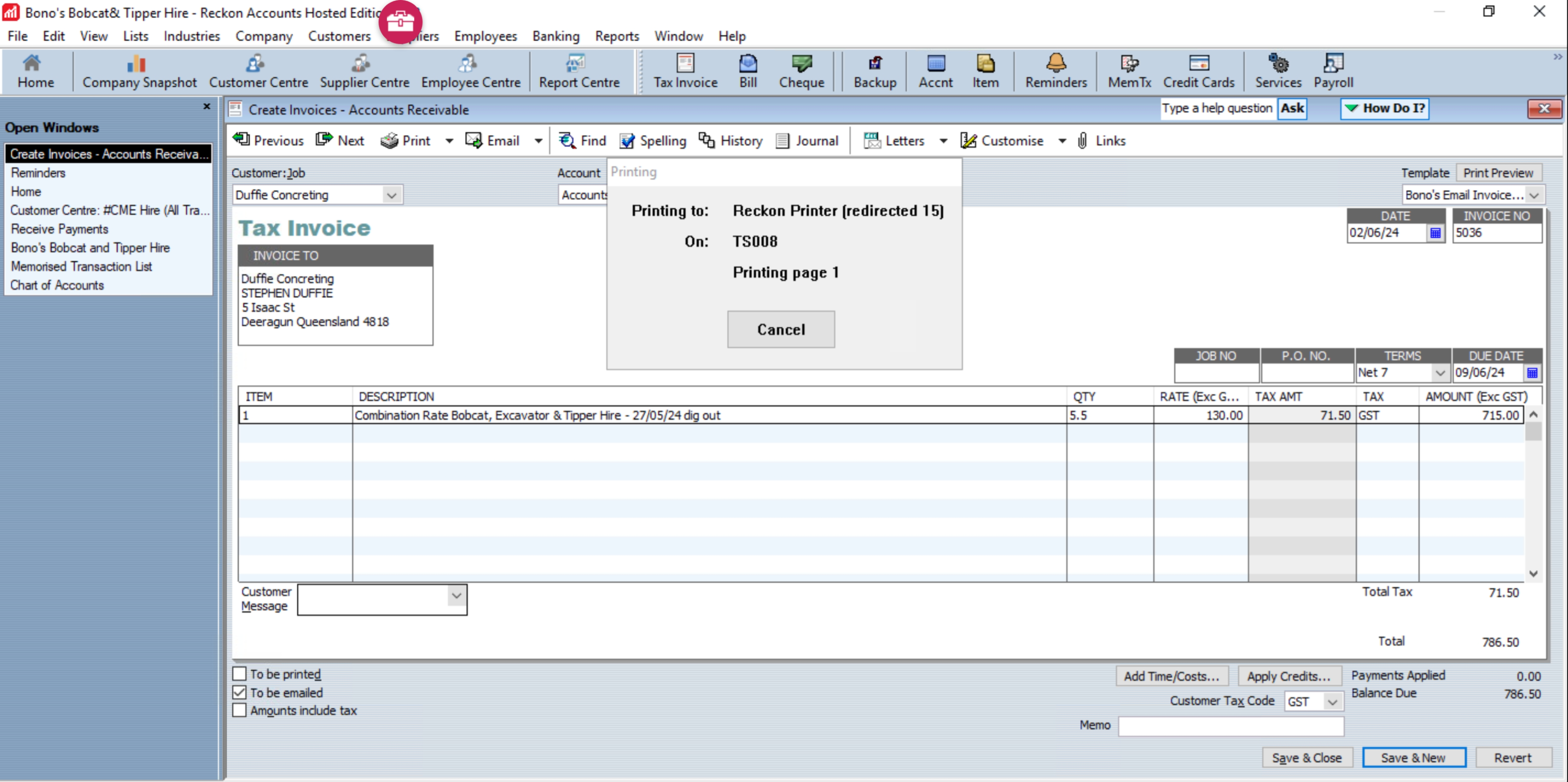Click Find in the invoice toolbar
Screen dimensions: 1568x782
[582, 141]
